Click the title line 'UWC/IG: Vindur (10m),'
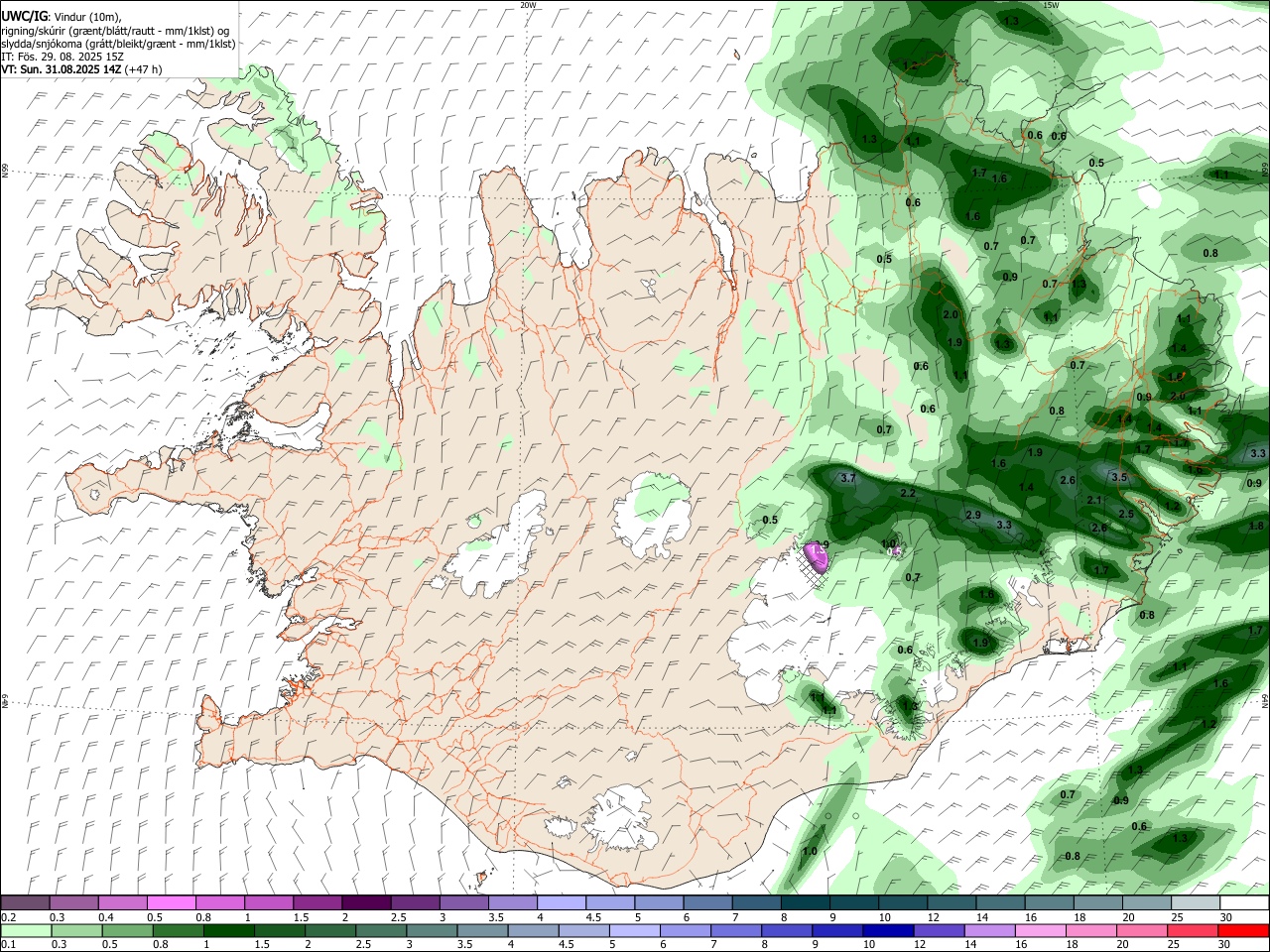The width and height of the screenshot is (1270, 952). tap(62, 17)
